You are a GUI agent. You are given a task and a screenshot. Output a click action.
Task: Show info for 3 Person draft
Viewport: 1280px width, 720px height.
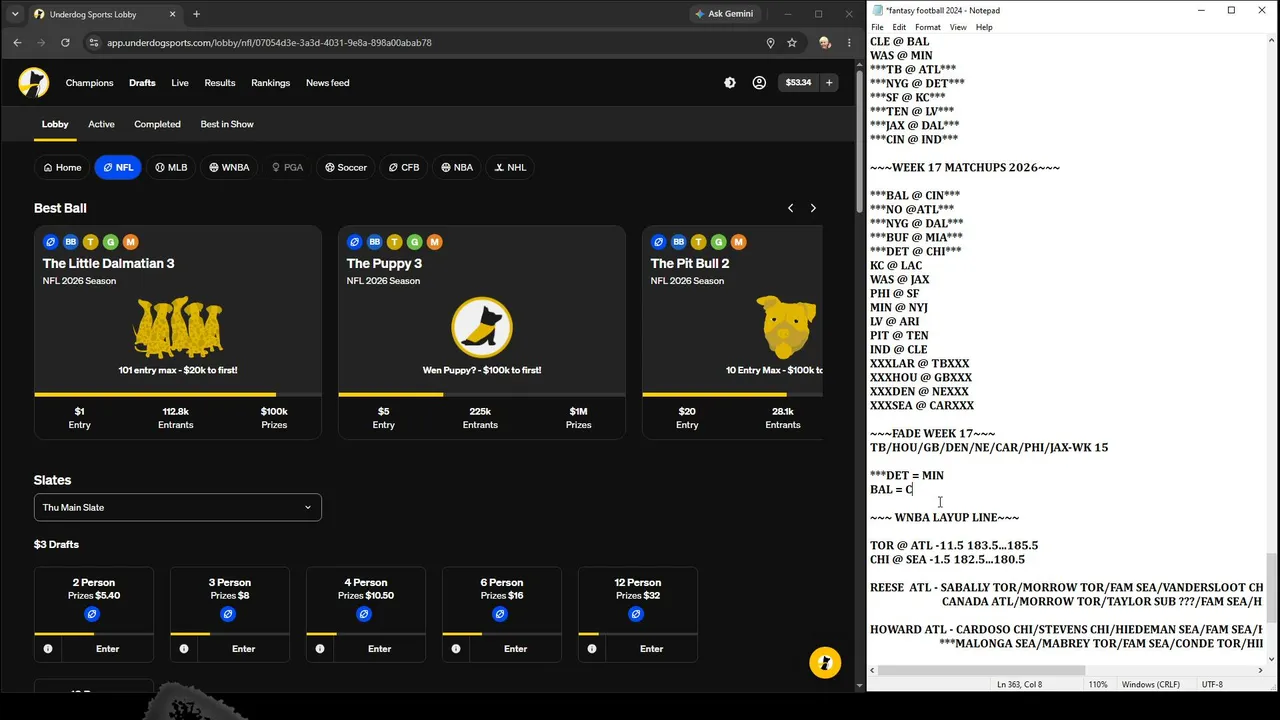184,649
